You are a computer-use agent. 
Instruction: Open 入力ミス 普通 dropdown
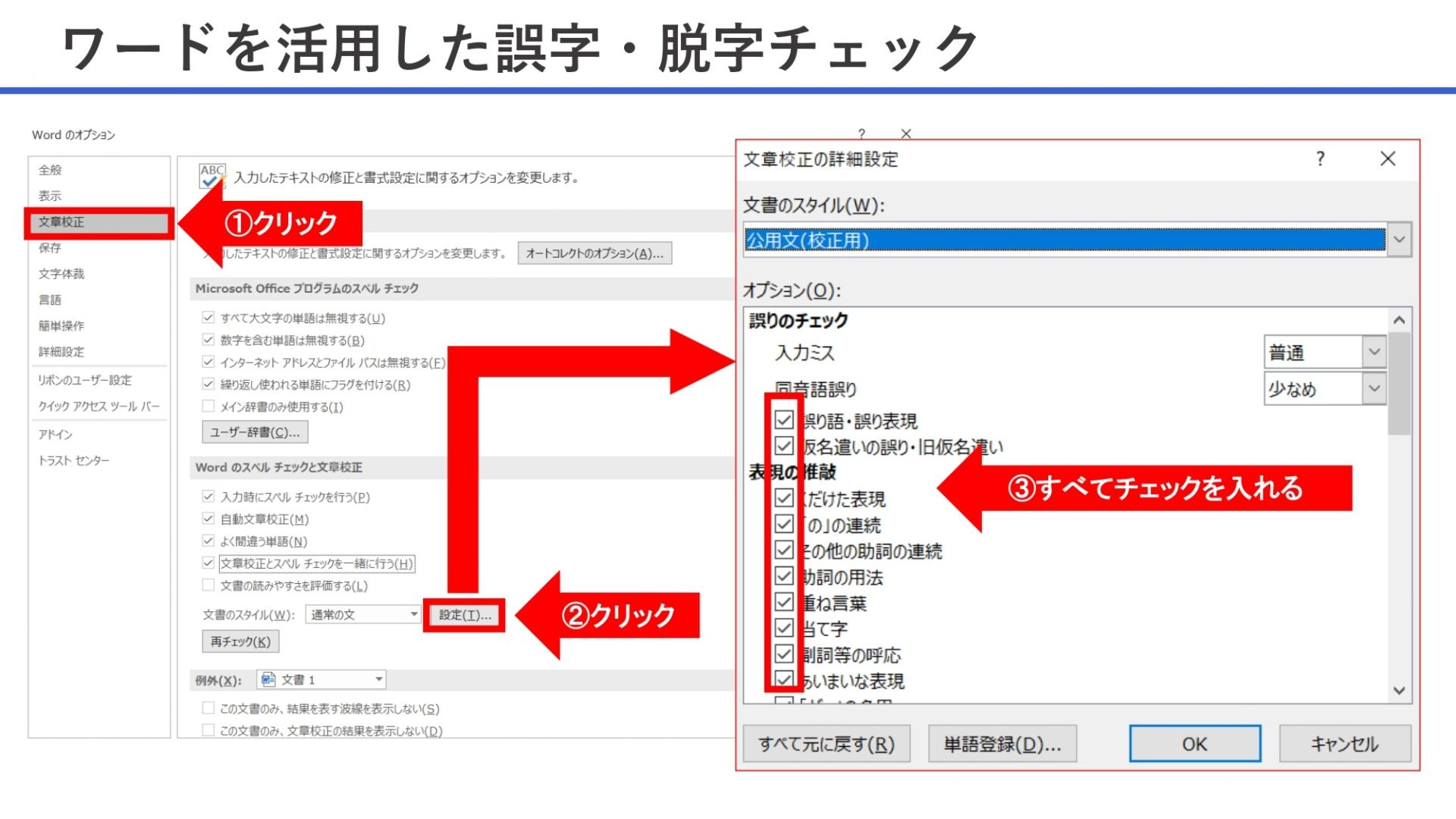(x=1325, y=353)
